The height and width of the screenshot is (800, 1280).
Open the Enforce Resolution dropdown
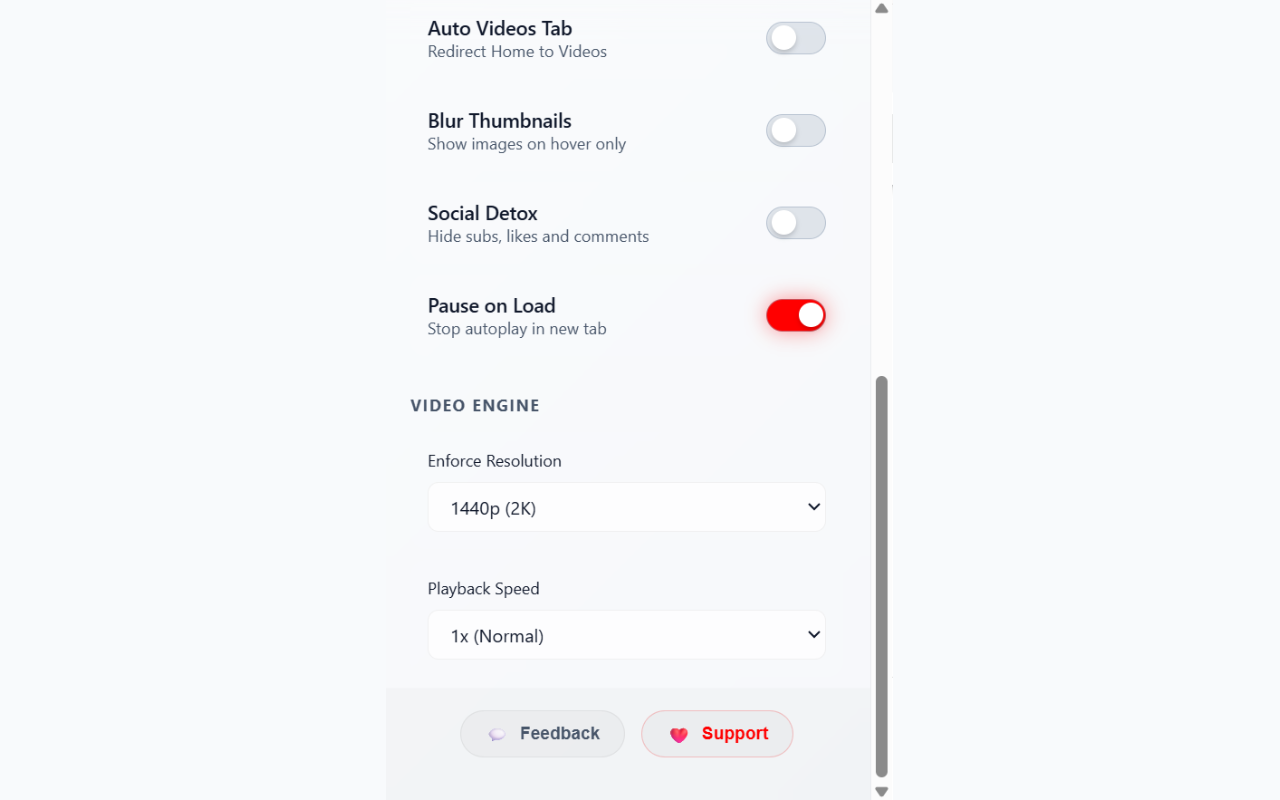[627, 507]
